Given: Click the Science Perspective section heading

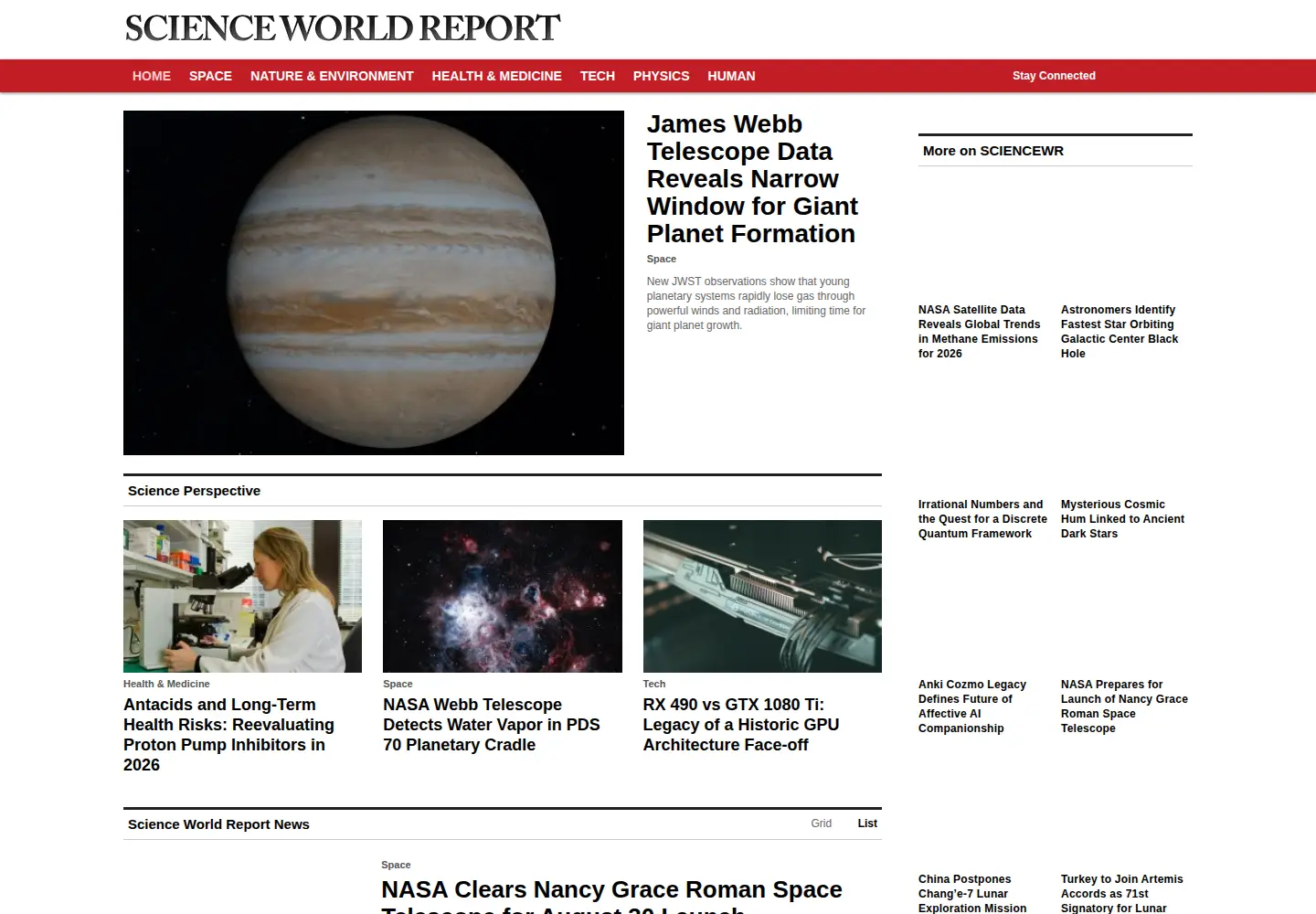Looking at the screenshot, I should [x=194, y=491].
